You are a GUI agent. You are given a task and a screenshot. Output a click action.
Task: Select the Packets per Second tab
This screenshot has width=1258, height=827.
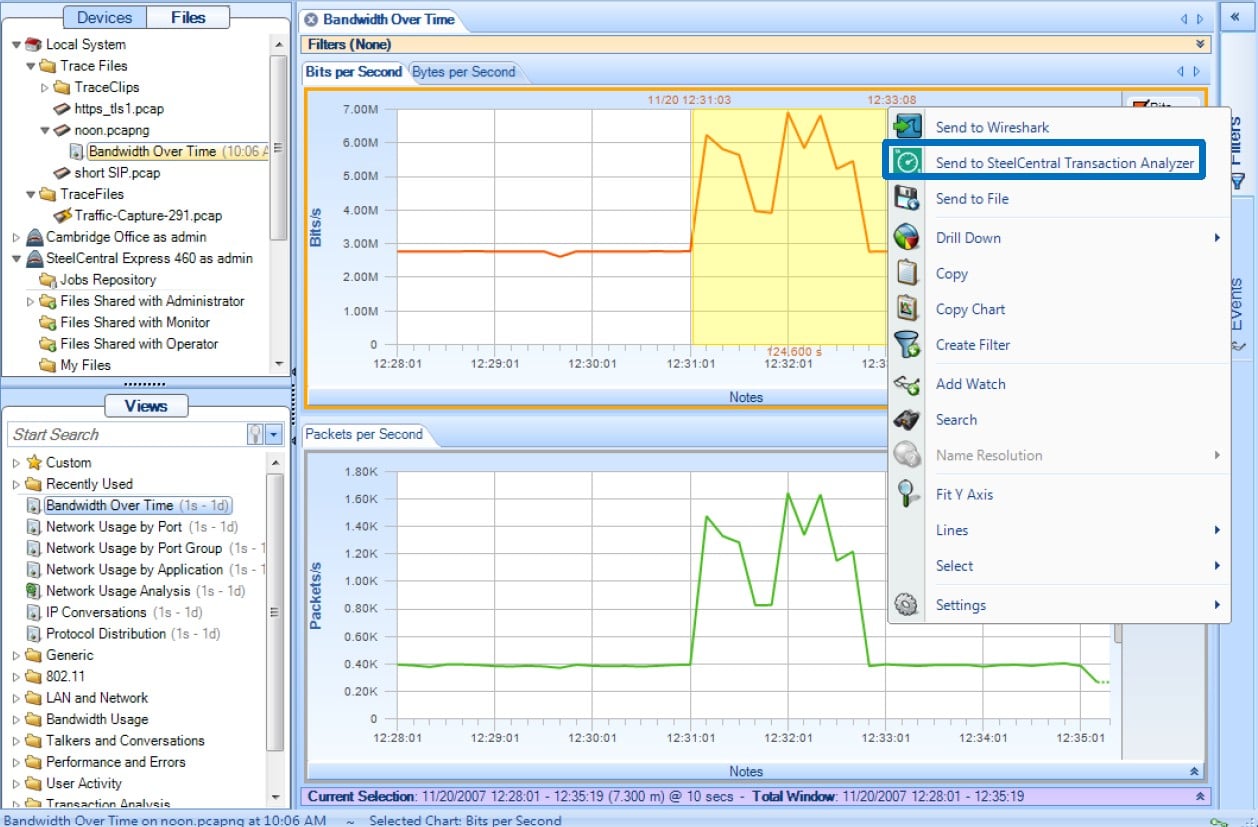364,434
